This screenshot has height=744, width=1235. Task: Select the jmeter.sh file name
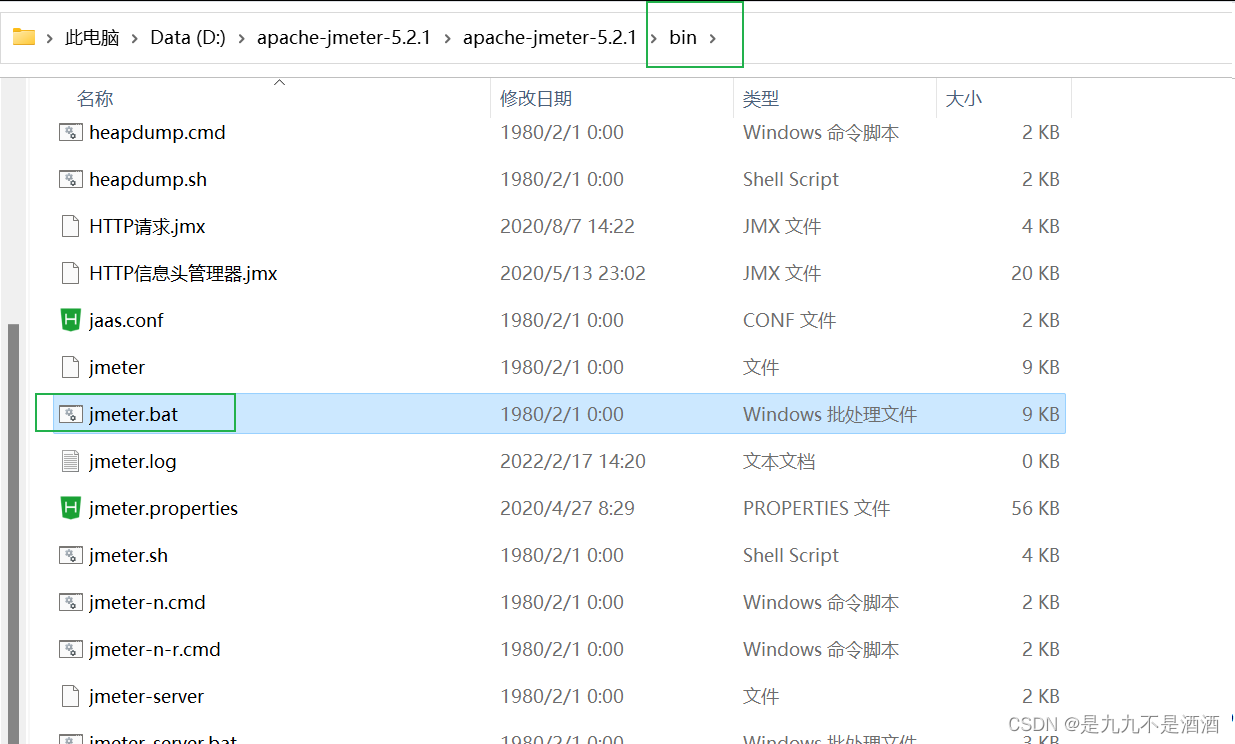128,555
